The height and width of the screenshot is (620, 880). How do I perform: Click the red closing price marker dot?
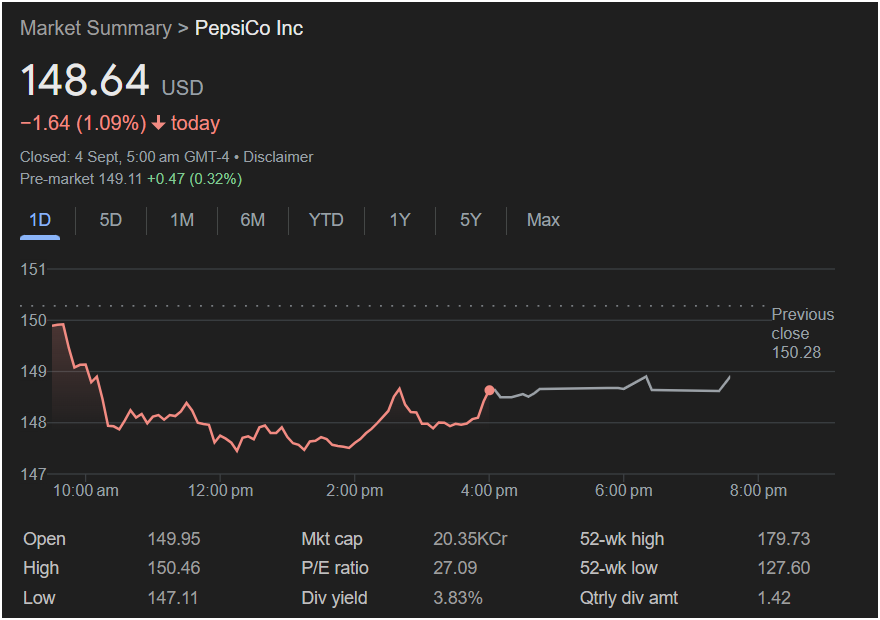pos(489,390)
